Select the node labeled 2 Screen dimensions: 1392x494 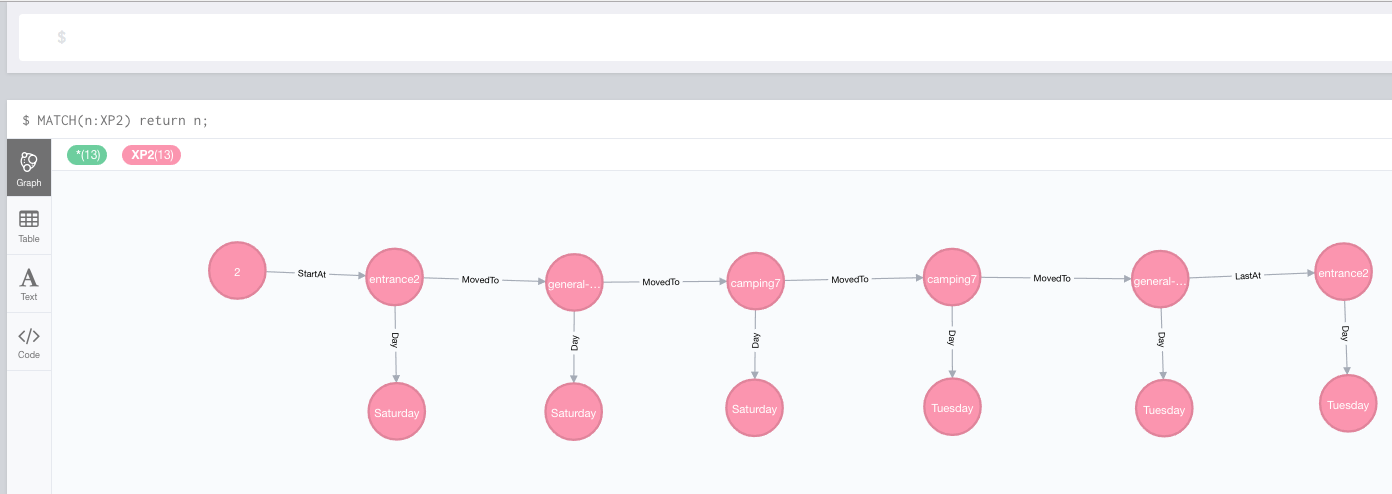(237, 271)
